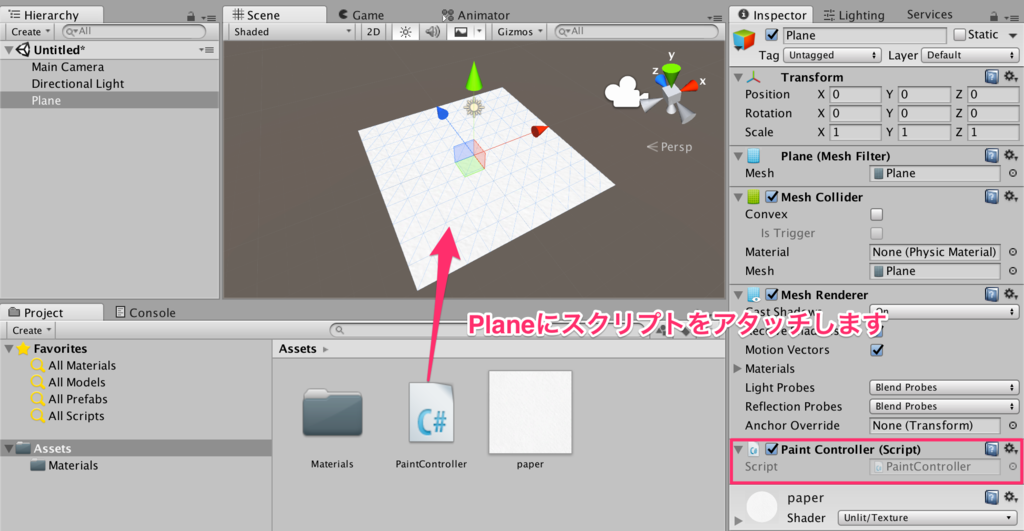Viewport: 1024px width, 531px height.
Task: Open the Gizmos dropdown
Action: click(520, 32)
